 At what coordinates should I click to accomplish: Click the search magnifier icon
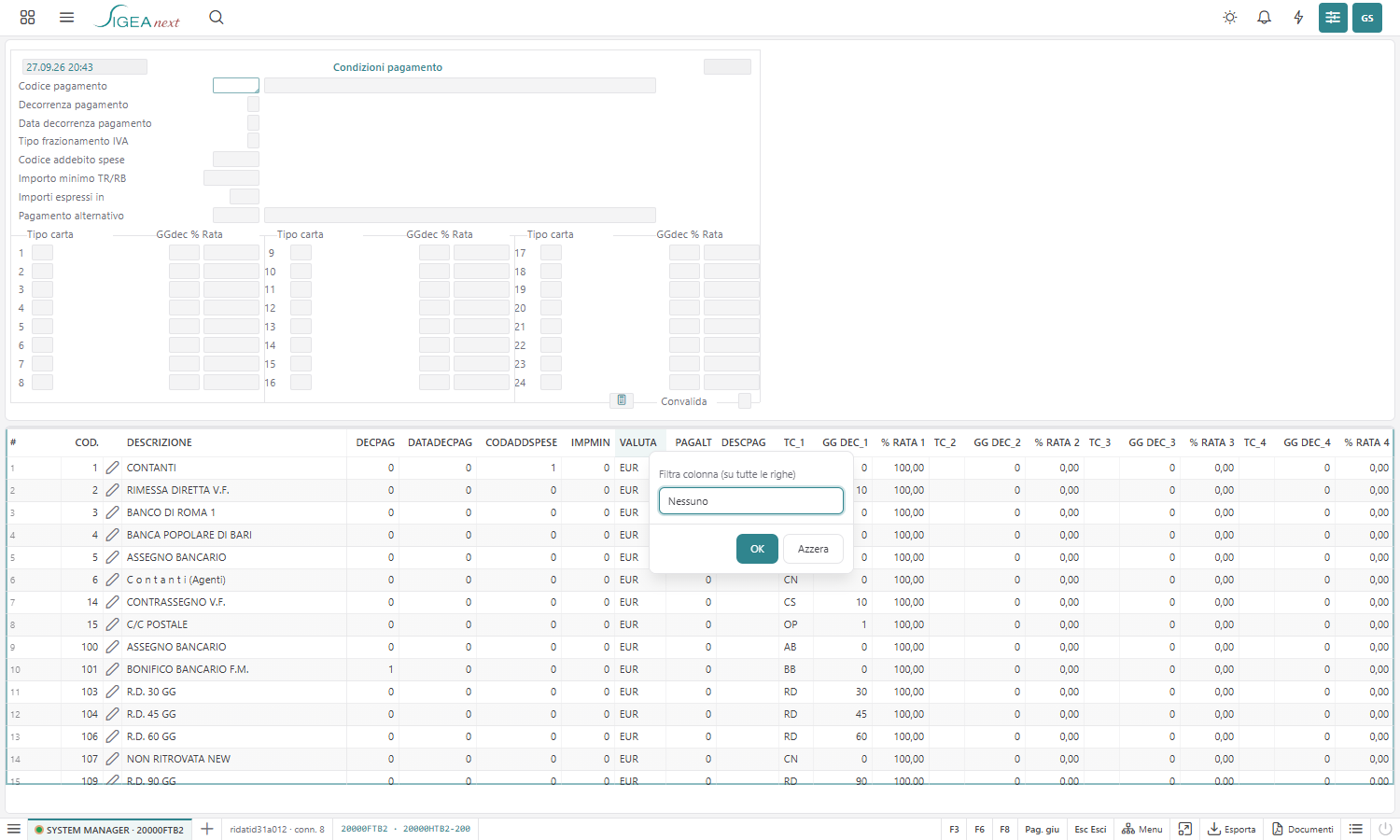(x=217, y=17)
